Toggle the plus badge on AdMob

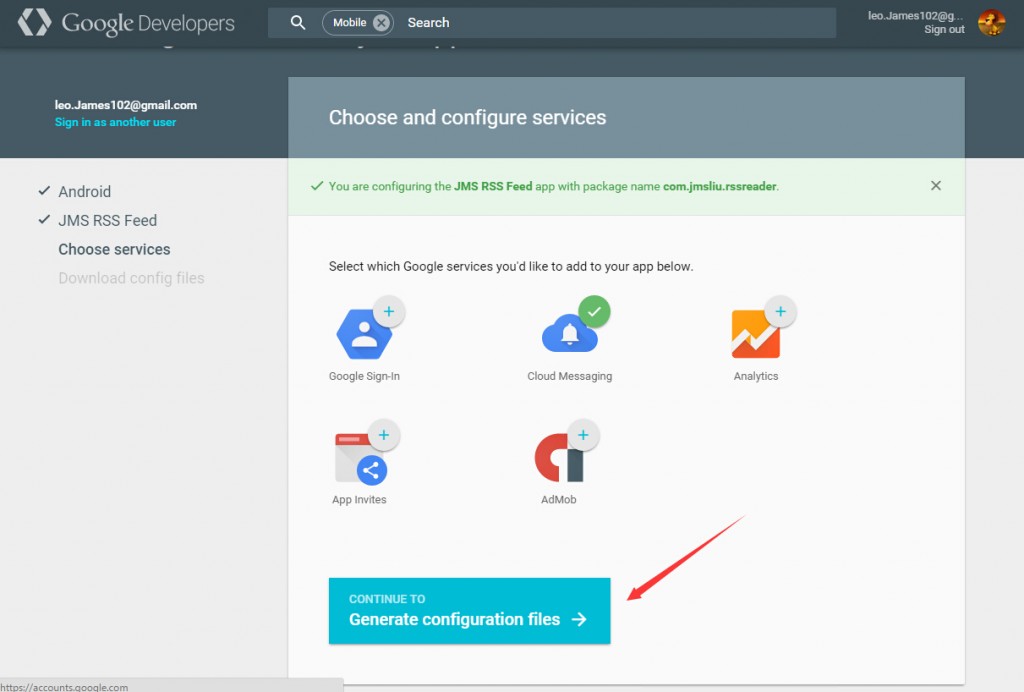(x=585, y=433)
